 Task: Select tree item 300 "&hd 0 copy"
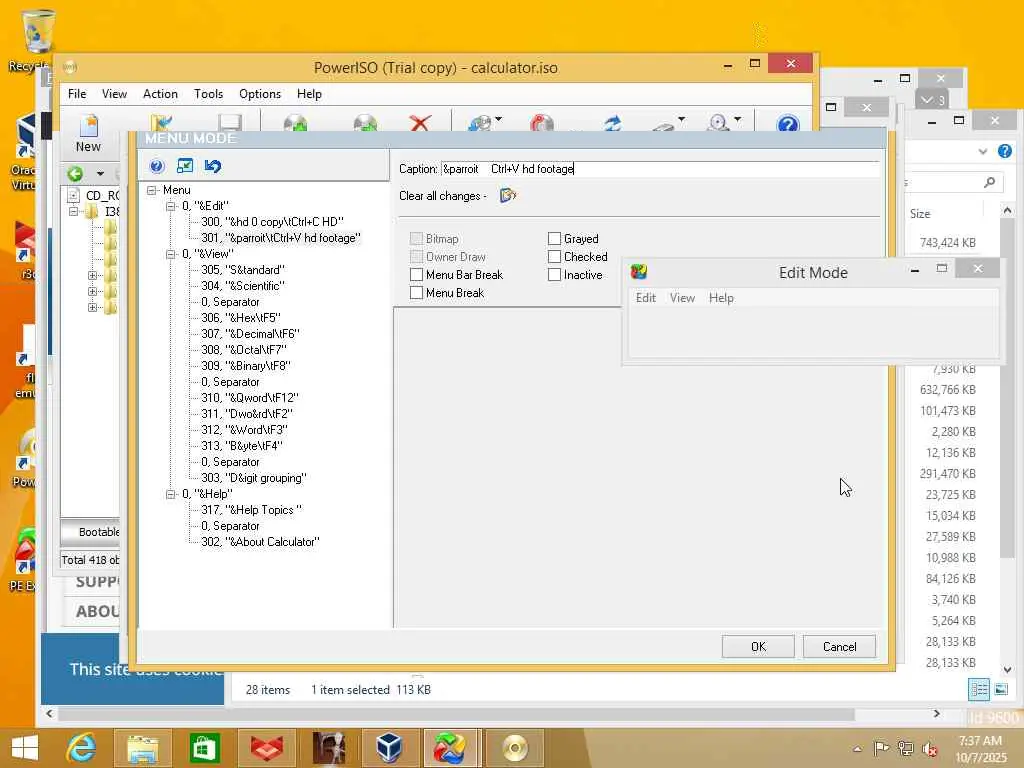pos(272,222)
